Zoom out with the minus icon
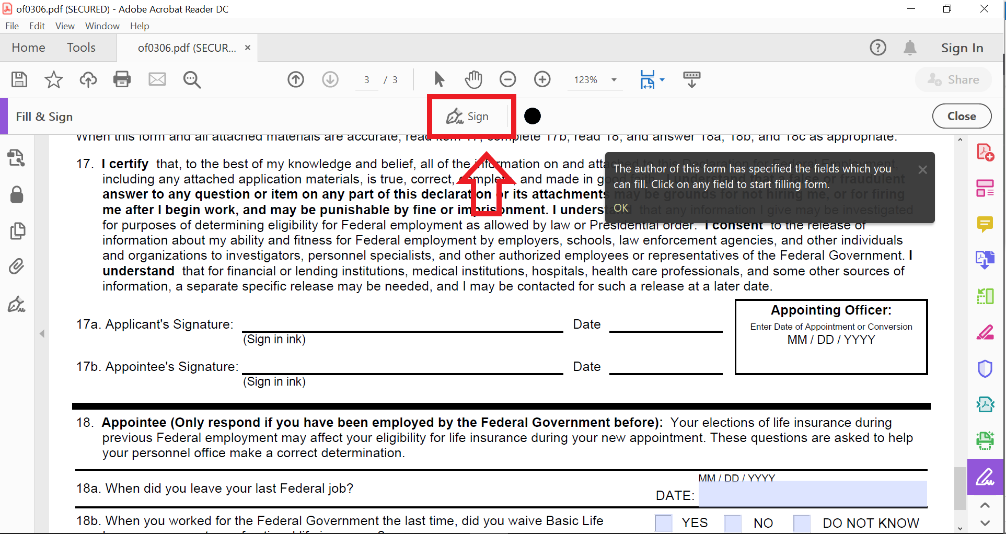Viewport: 1006px width, 534px height. tap(507, 80)
